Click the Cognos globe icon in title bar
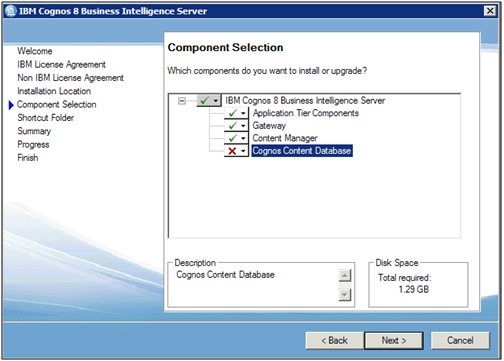 (x=11, y=11)
